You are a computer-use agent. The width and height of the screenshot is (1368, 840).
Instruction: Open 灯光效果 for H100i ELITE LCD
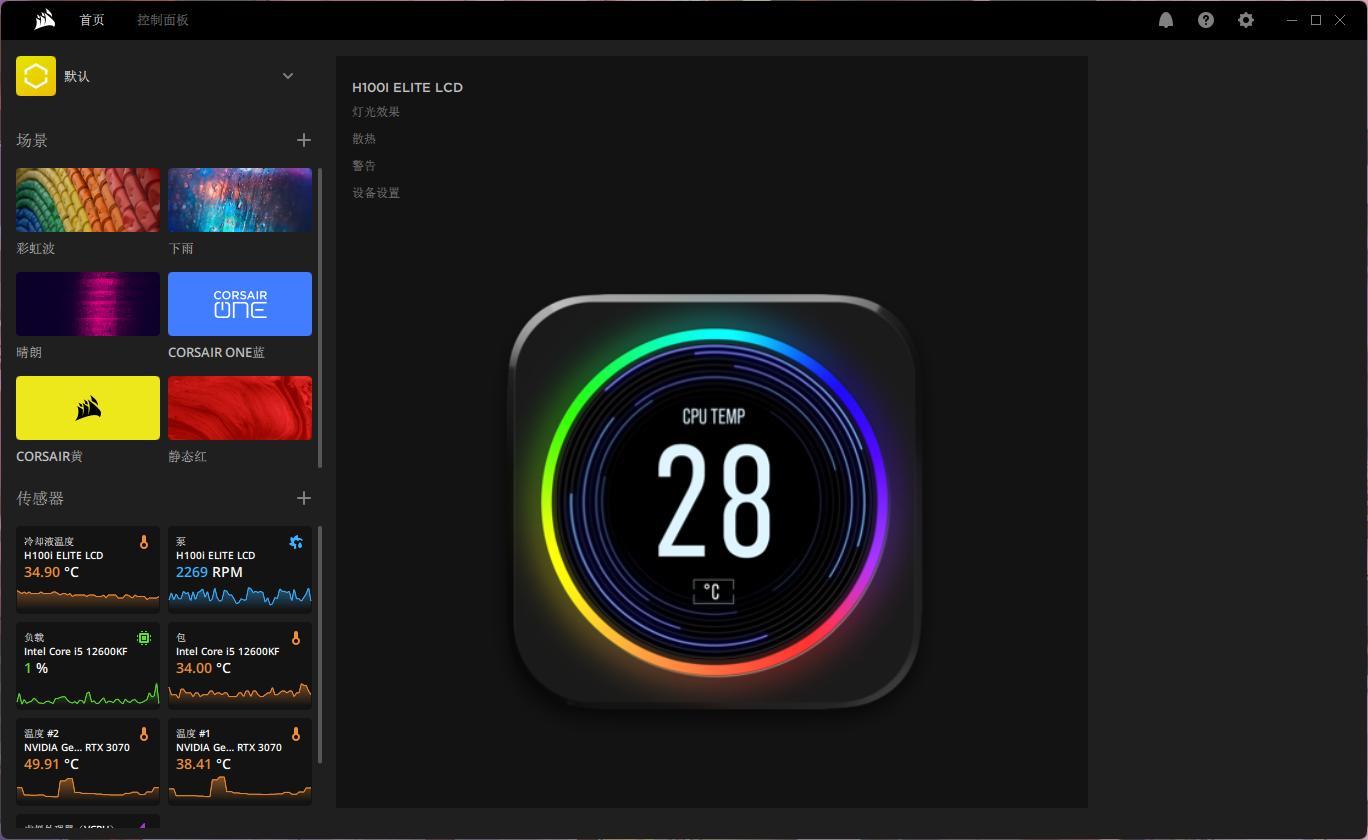pos(376,112)
